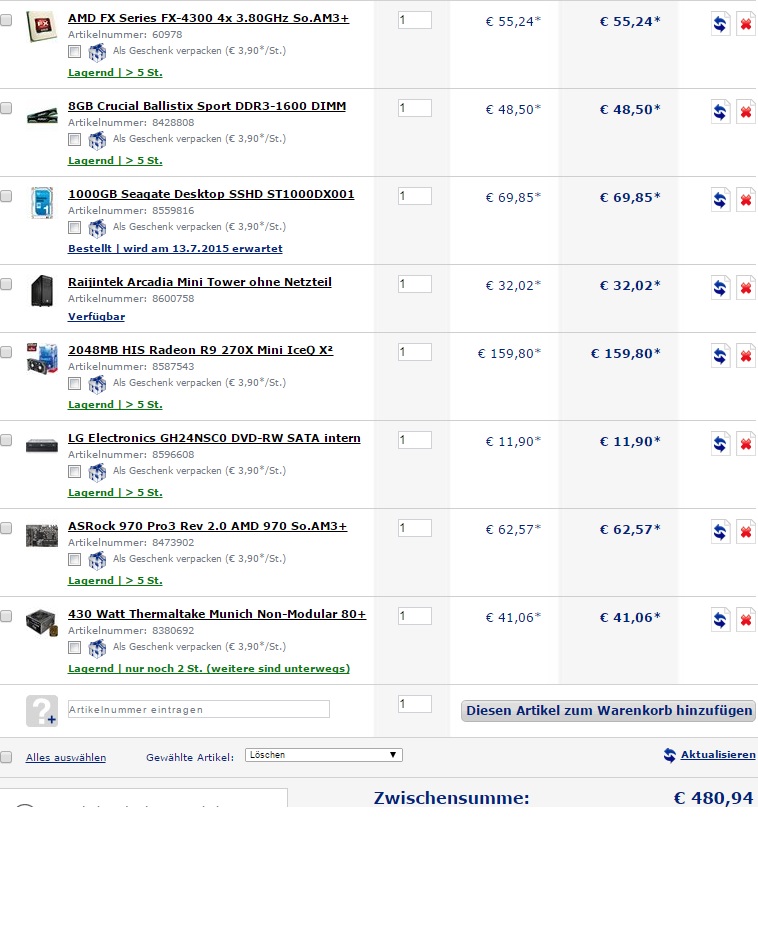Click refresh icon for Thermaltake Munich row
This screenshot has width=758, height=942.
point(720,620)
